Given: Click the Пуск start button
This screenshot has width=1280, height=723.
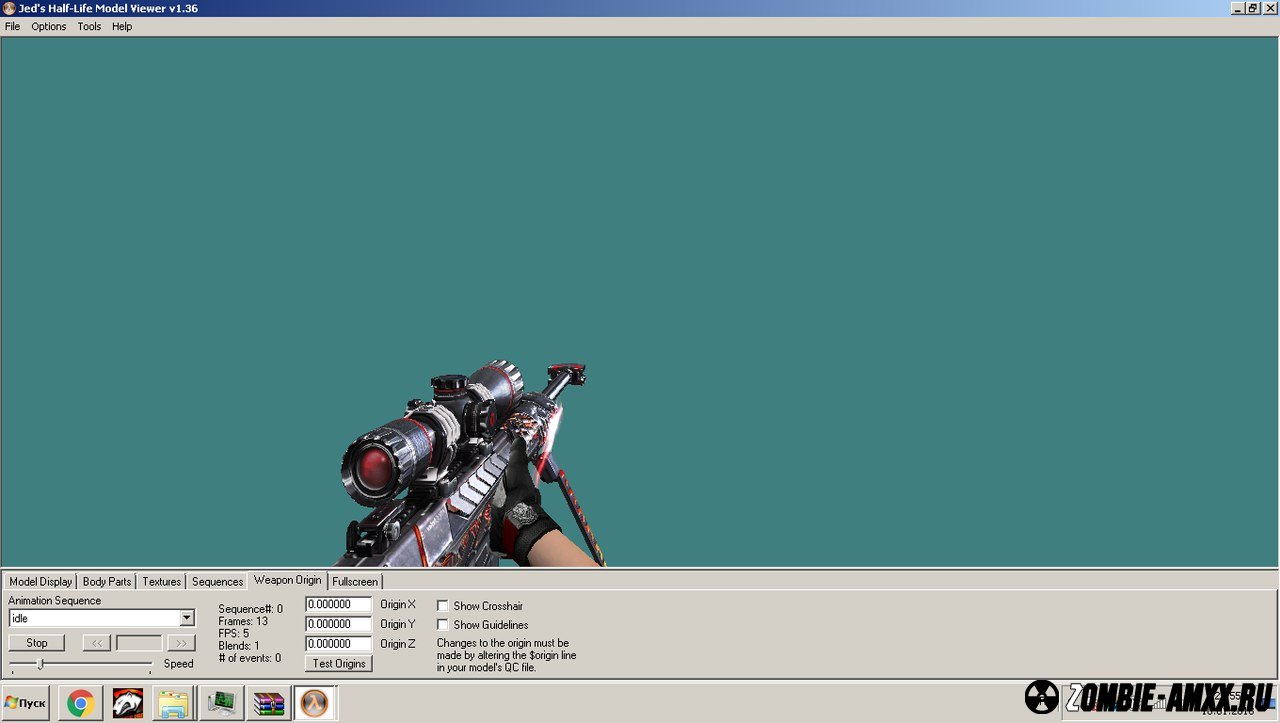Looking at the screenshot, I should [x=26, y=703].
